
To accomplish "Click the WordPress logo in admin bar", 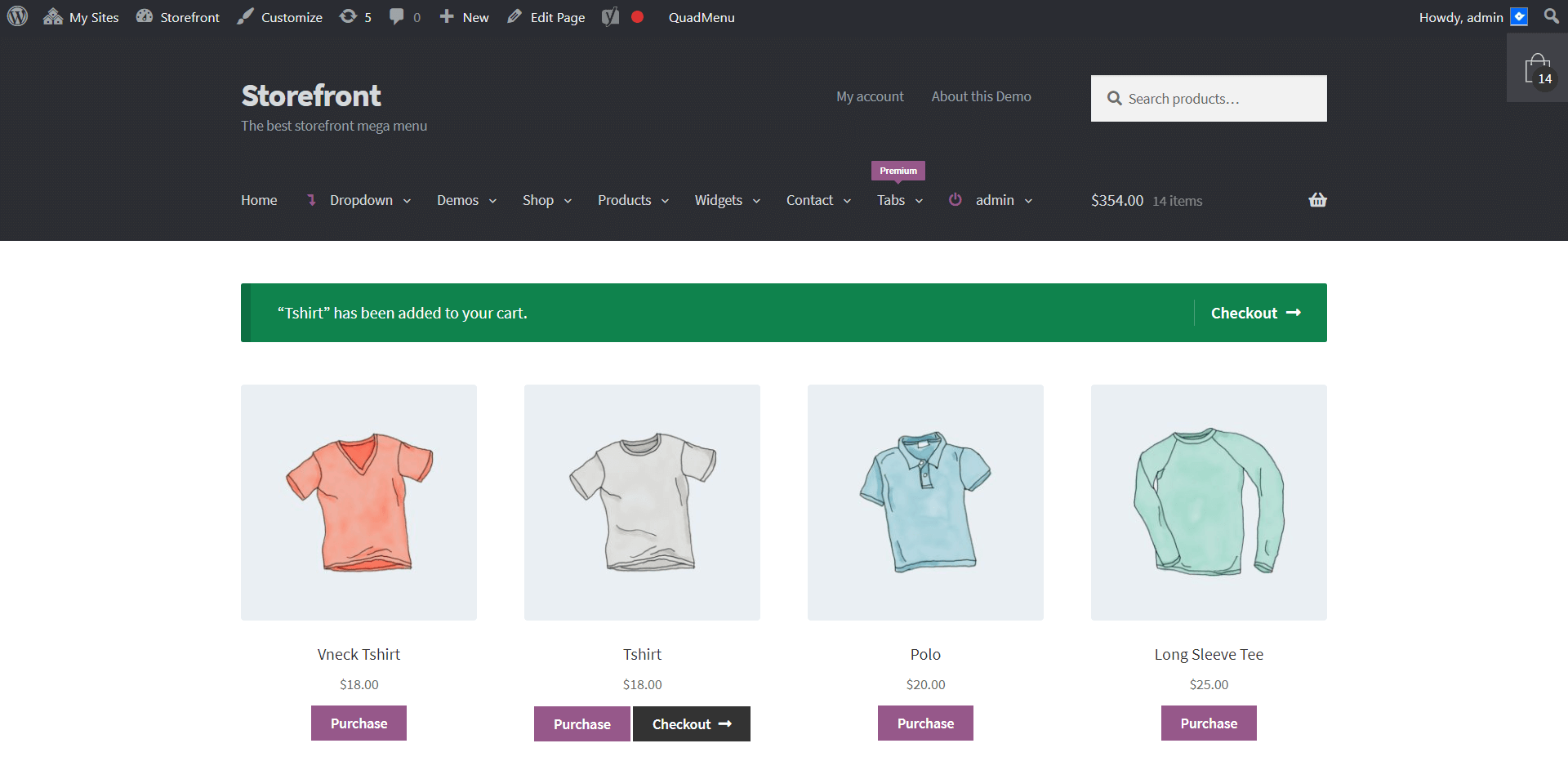I will click(17, 16).
